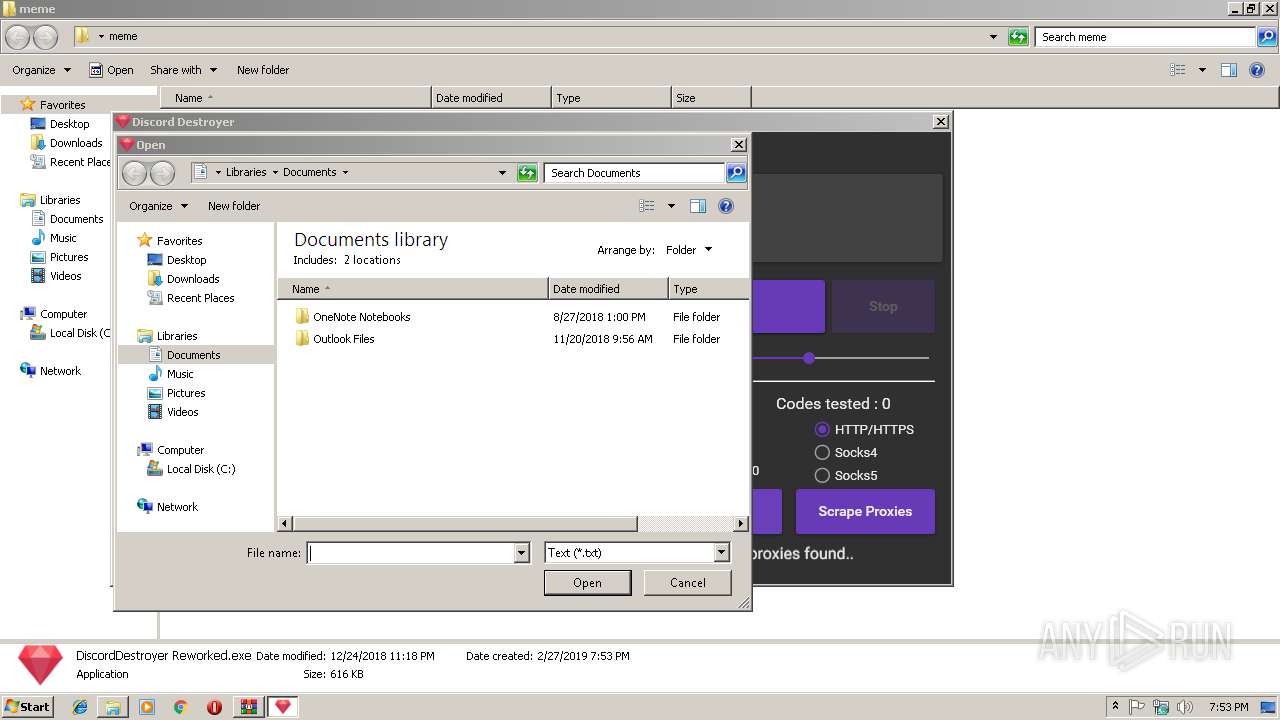Click Open in the meme Explorer toolbar
The width and height of the screenshot is (1280, 720).
111,70
